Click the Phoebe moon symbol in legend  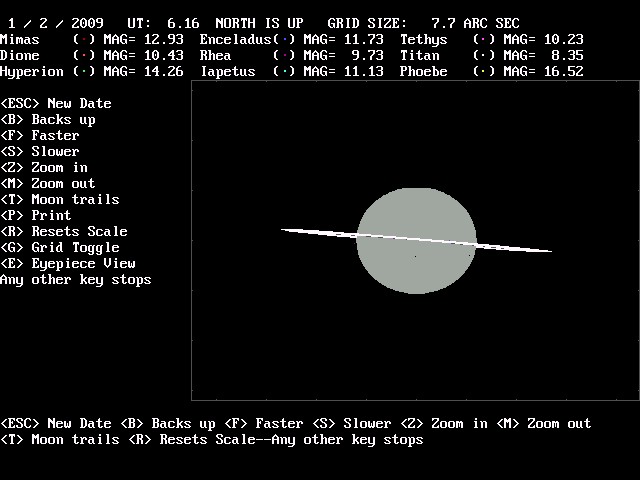click(x=484, y=72)
